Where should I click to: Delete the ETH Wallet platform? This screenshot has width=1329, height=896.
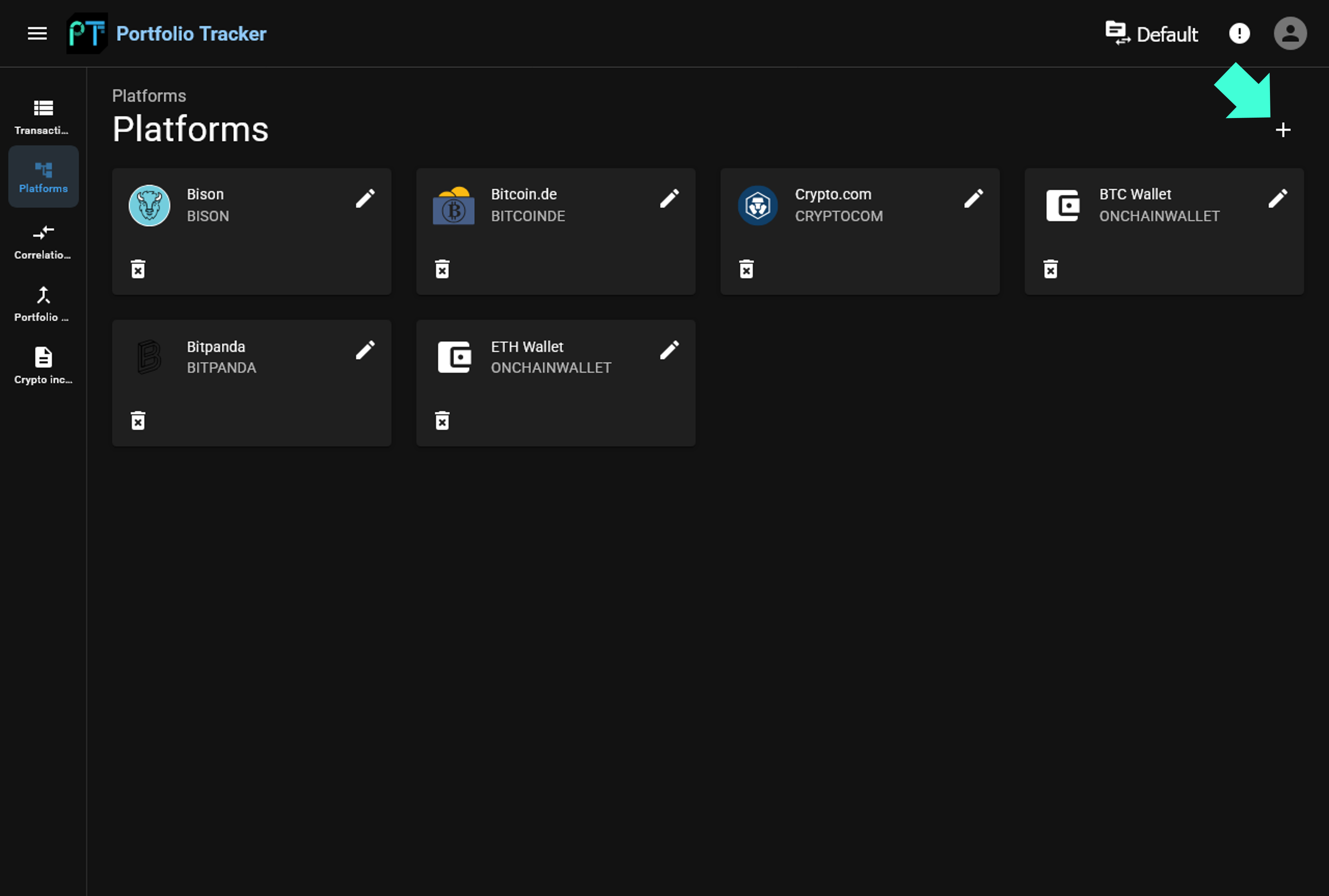(442, 421)
